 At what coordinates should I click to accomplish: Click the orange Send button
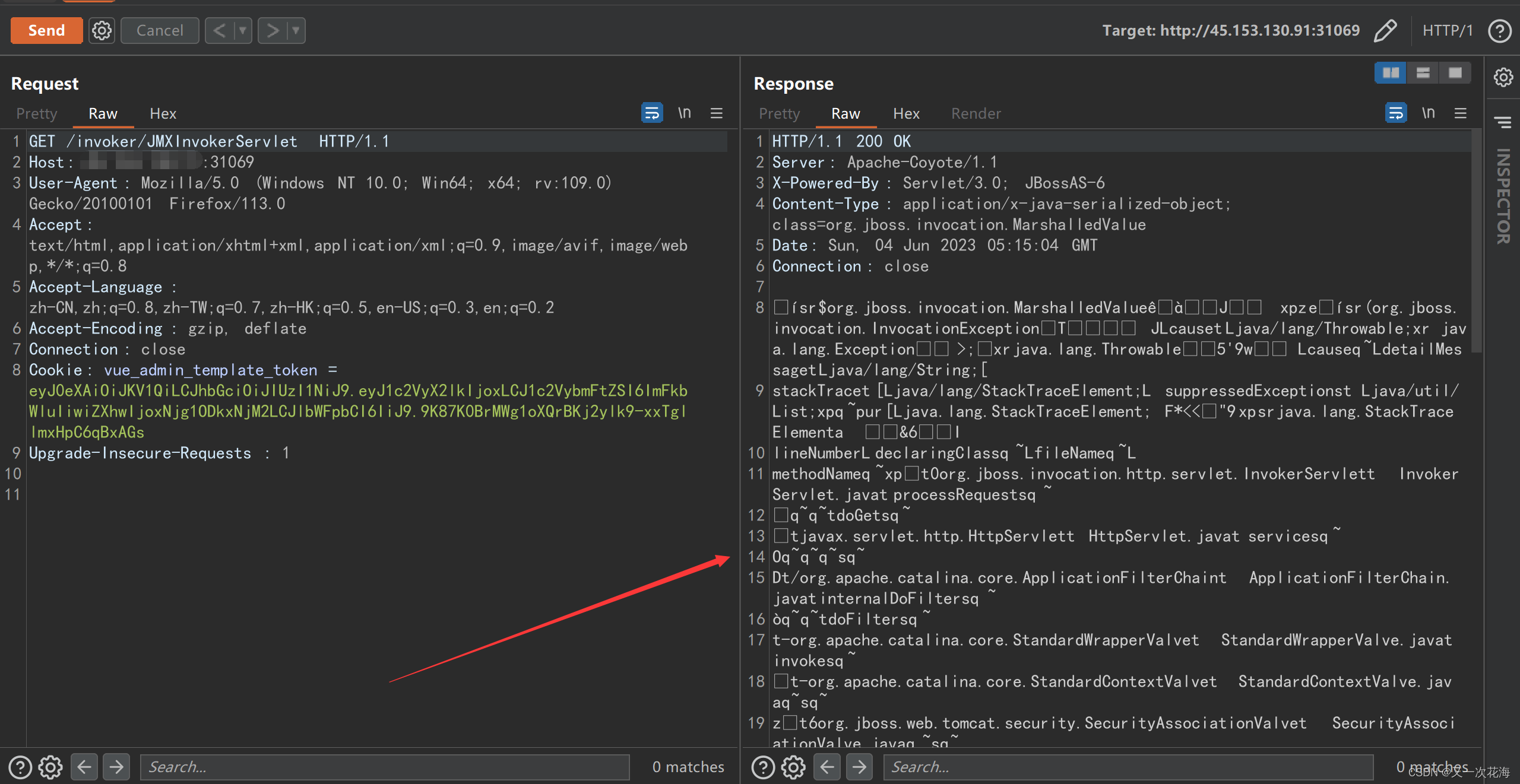pos(46,30)
